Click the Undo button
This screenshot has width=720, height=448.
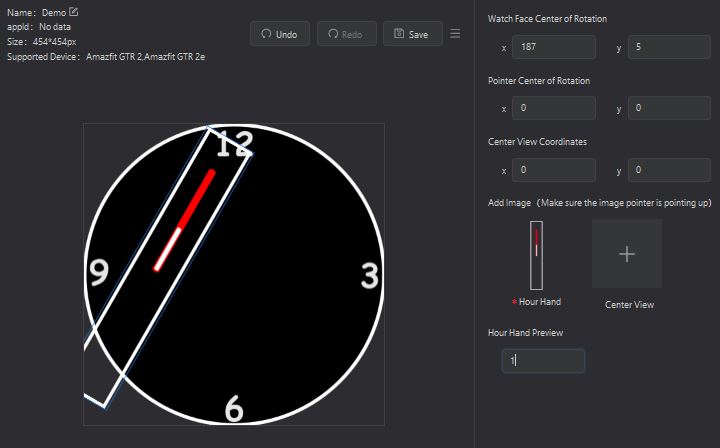[x=280, y=34]
